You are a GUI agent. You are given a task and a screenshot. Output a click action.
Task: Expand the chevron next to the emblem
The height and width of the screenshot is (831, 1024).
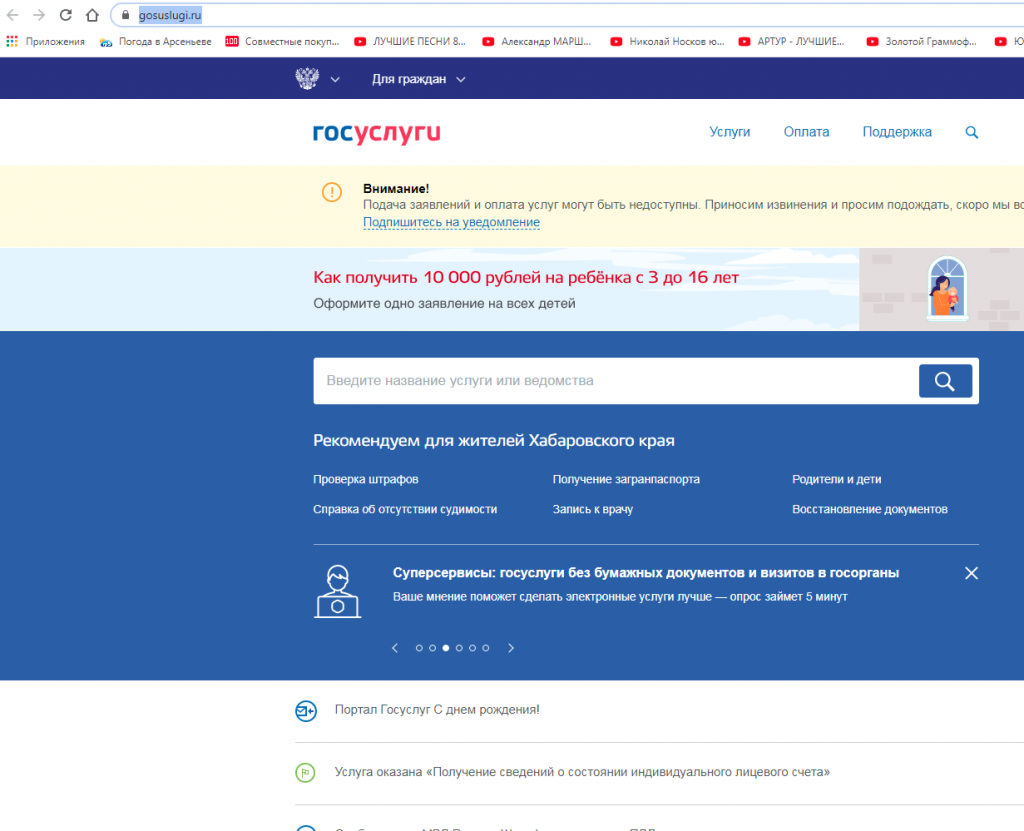[x=335, y=80]
